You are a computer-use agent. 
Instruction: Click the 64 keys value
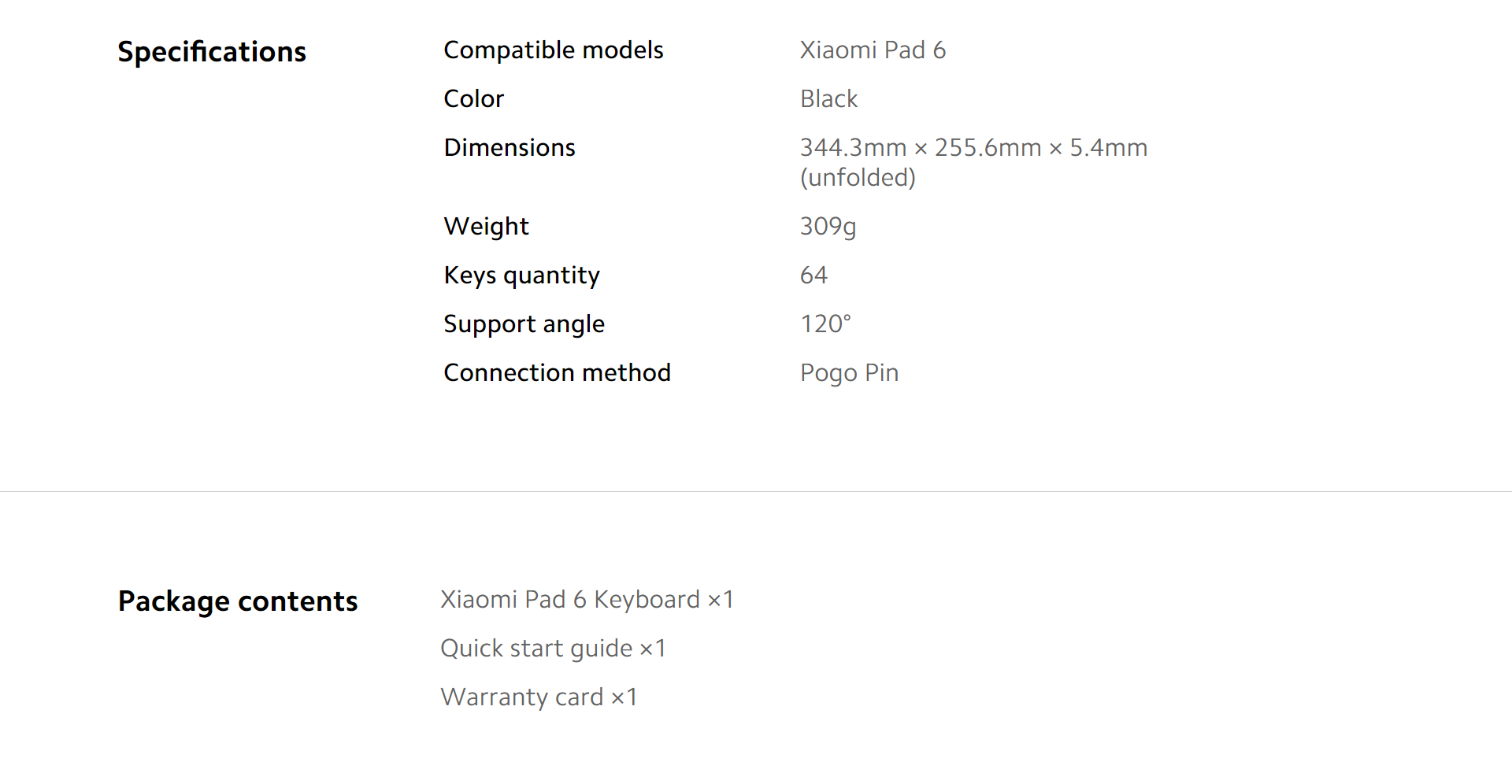813,276
